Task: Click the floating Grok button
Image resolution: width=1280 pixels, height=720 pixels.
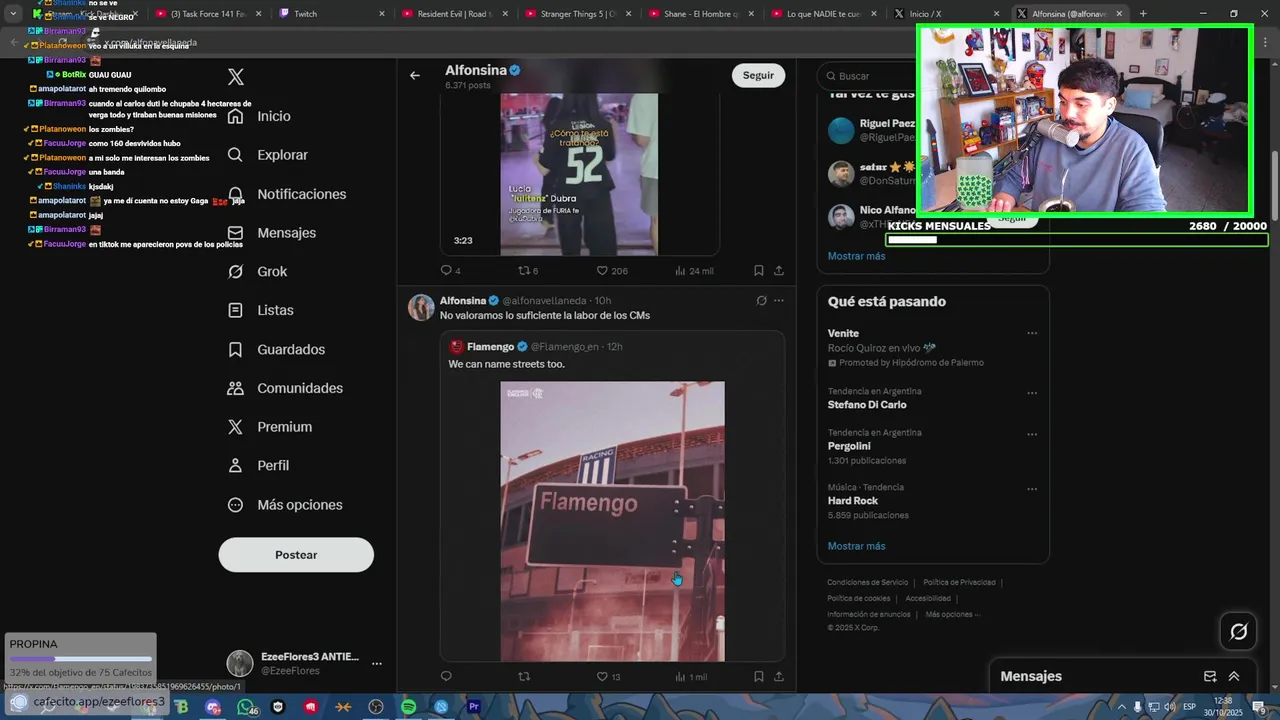Action: coord(1239,631)
